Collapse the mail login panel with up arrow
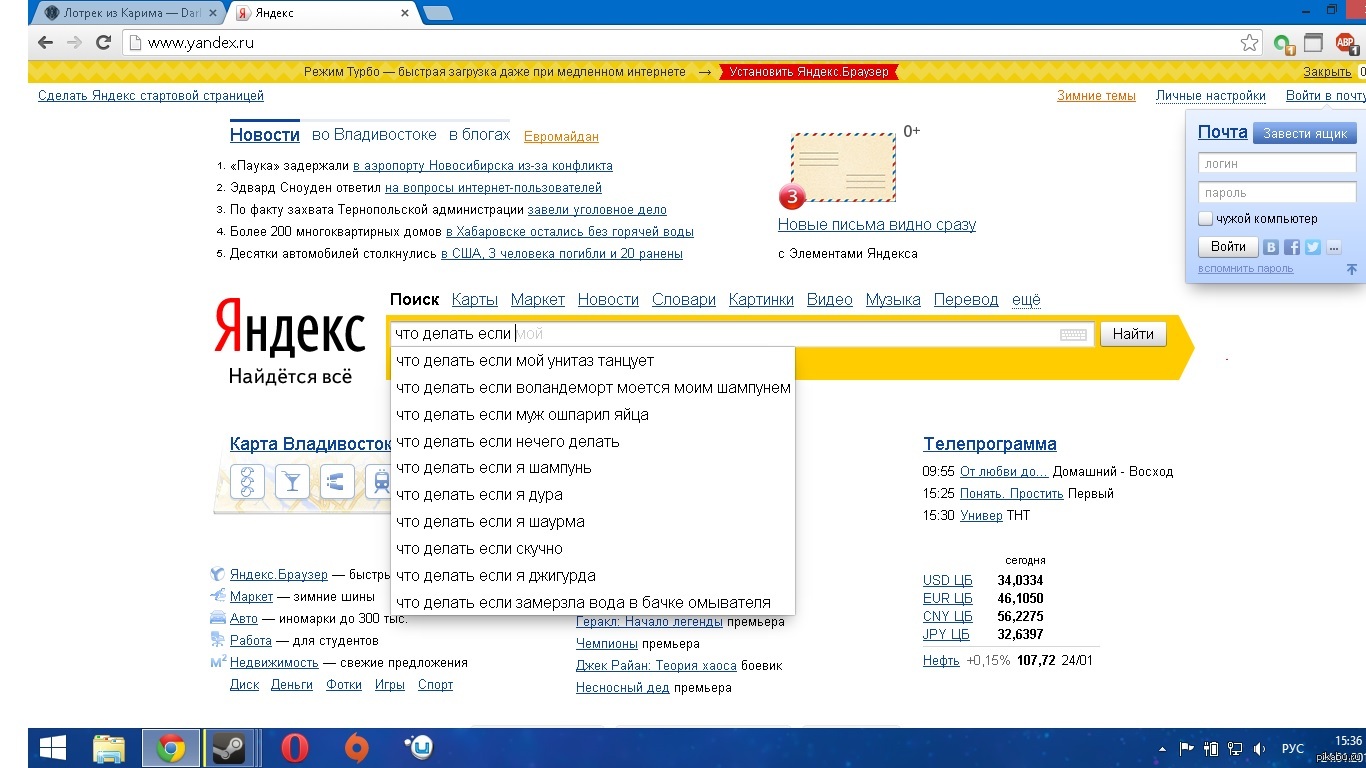Image resolution: width=1366 pixels, height=768 pixels. pyautogui.click(x=1351, y=269)
